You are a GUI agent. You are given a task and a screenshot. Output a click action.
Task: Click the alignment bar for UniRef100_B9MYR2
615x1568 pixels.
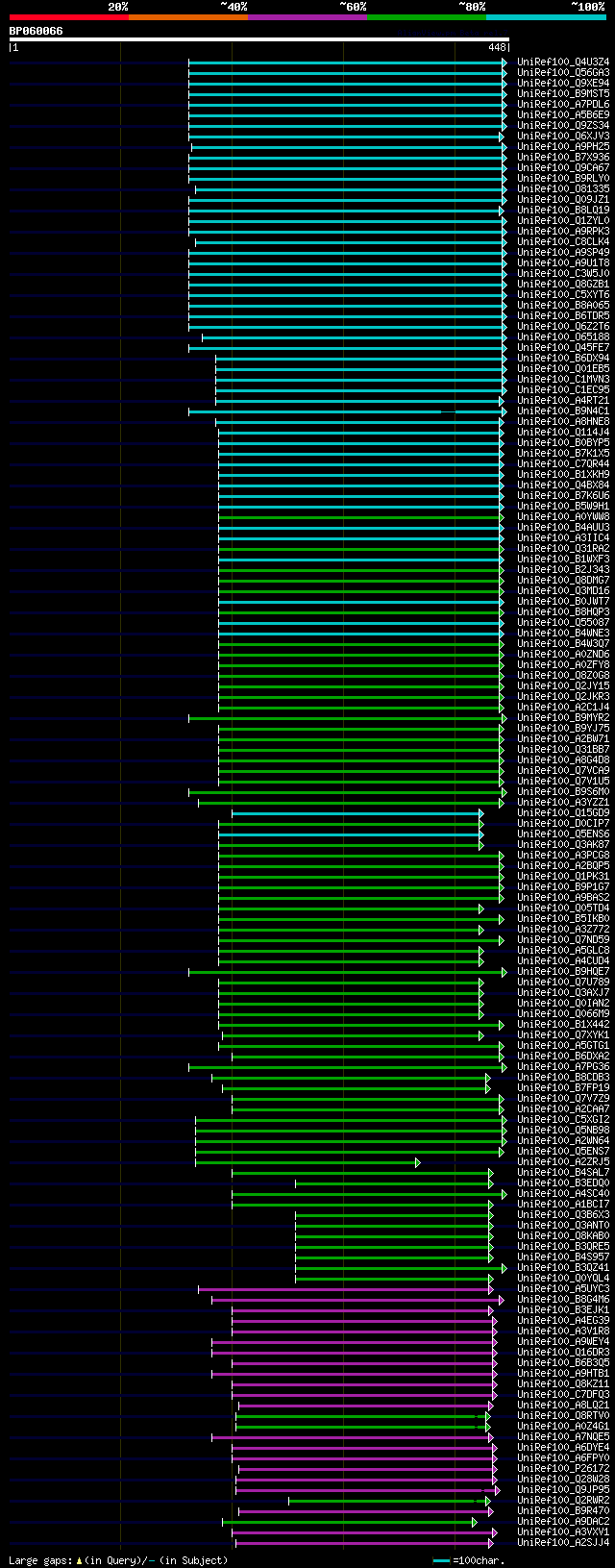coord(347,717)
